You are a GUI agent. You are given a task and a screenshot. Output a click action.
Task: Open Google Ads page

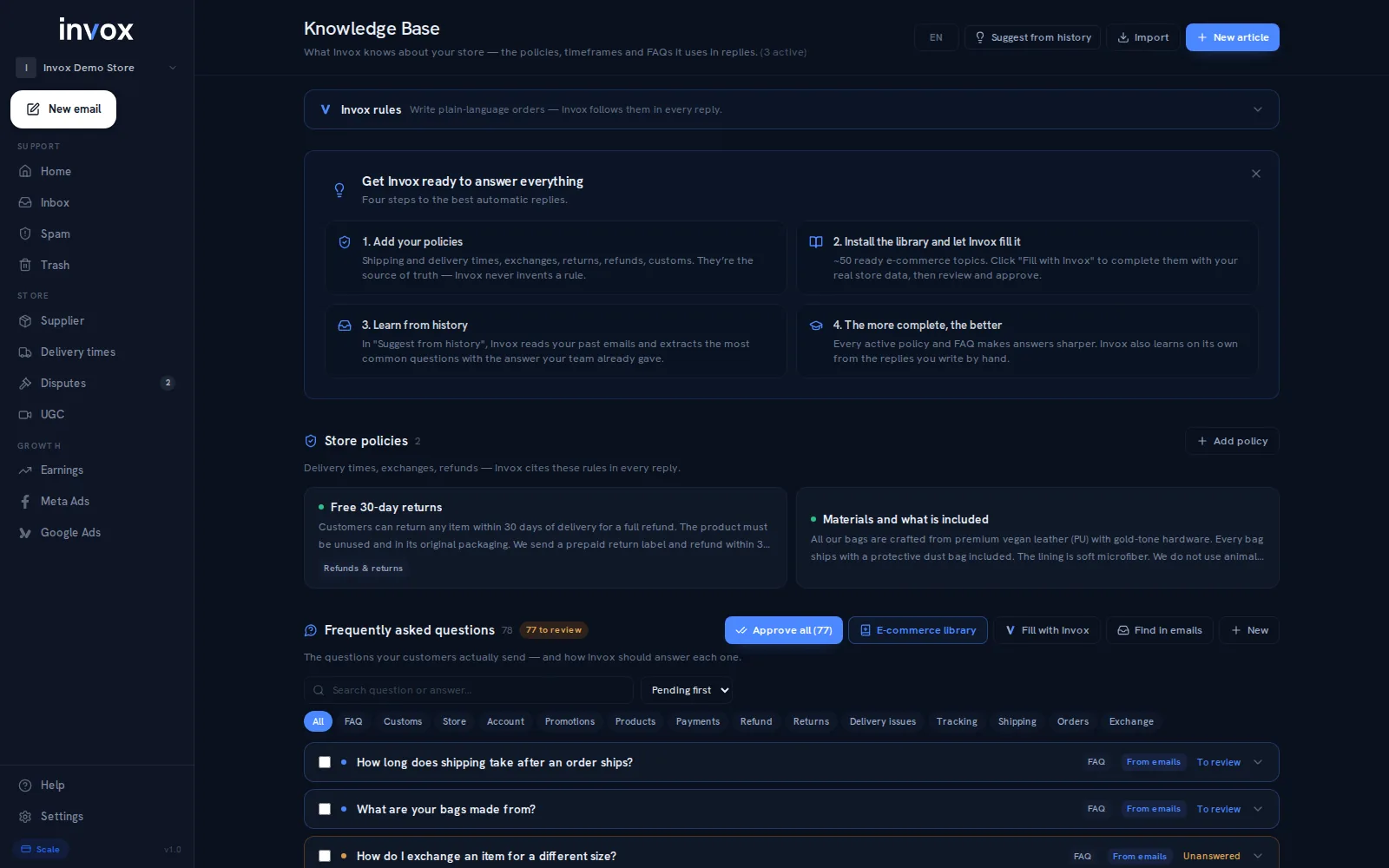click(x=96, y=532)
